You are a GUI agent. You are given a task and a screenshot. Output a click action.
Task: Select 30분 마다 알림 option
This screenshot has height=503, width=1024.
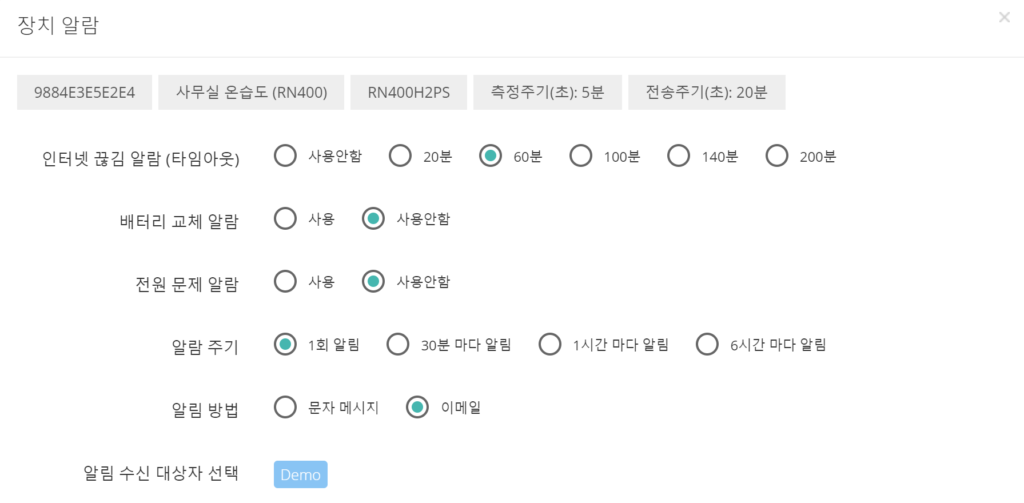coord(398,344)
